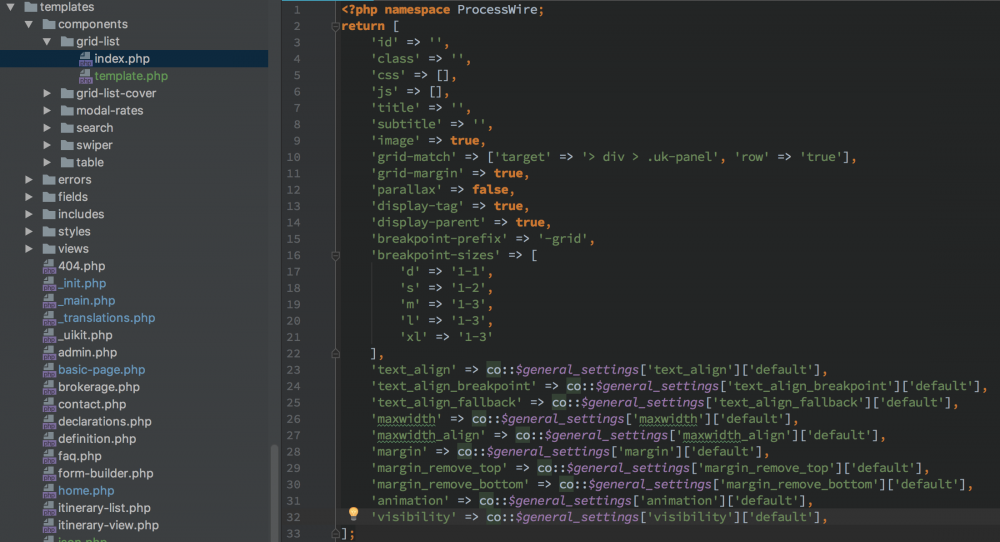
Task: Click the file icon next to 404.php
Action: point(49,266)
